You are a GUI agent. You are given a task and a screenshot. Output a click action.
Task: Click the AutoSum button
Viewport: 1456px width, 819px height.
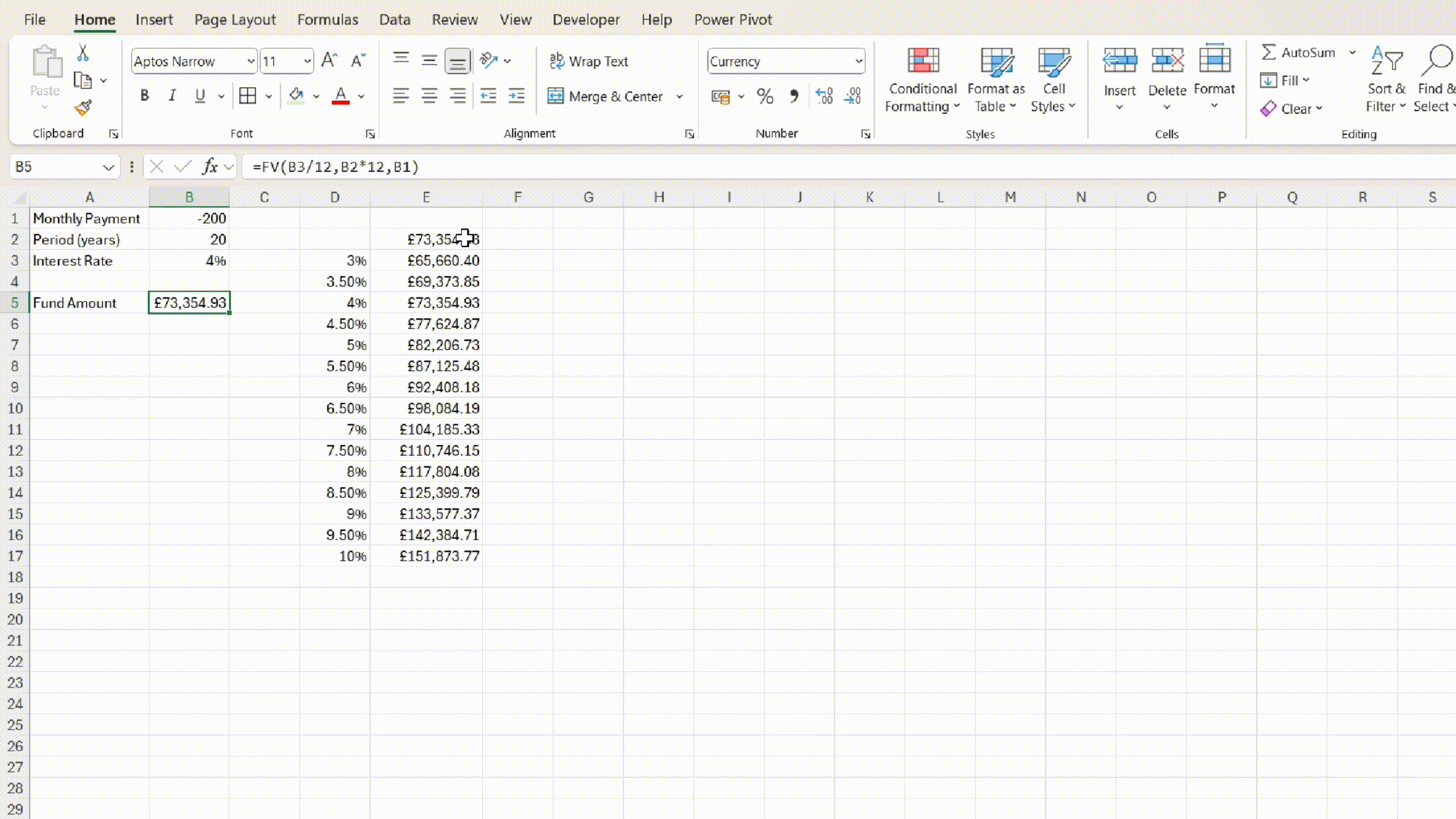pyautogui.click(x=1298, y=52)
